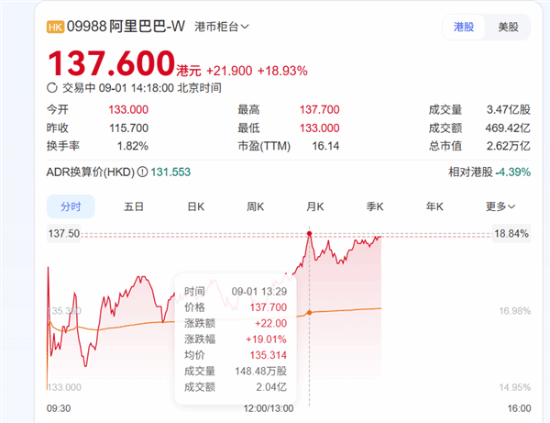550x423 pixels.
Task: Open the 港币柜台 counter dropdown
Action: (221, 27)
